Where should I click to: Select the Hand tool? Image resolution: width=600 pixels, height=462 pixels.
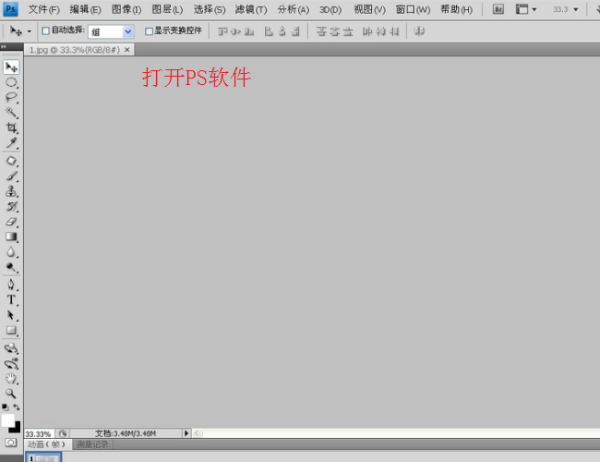11,379
